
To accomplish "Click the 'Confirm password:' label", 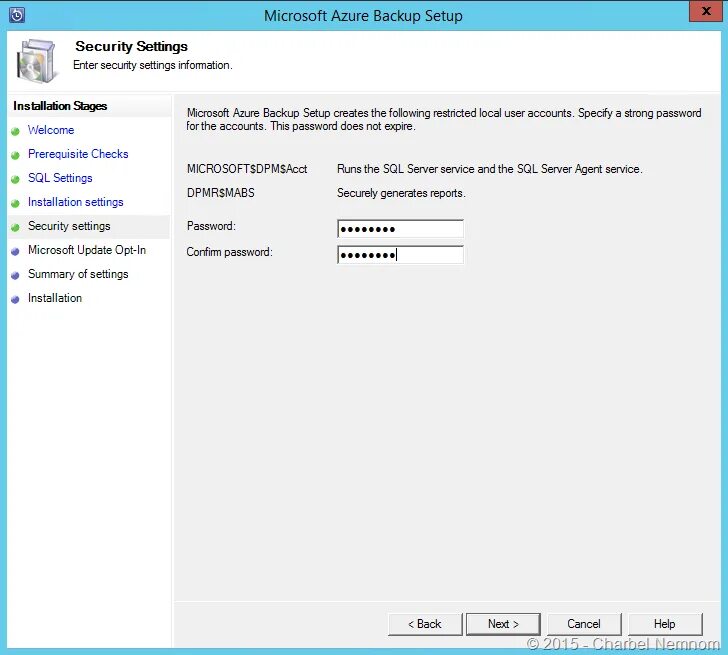I will (229, 252).
